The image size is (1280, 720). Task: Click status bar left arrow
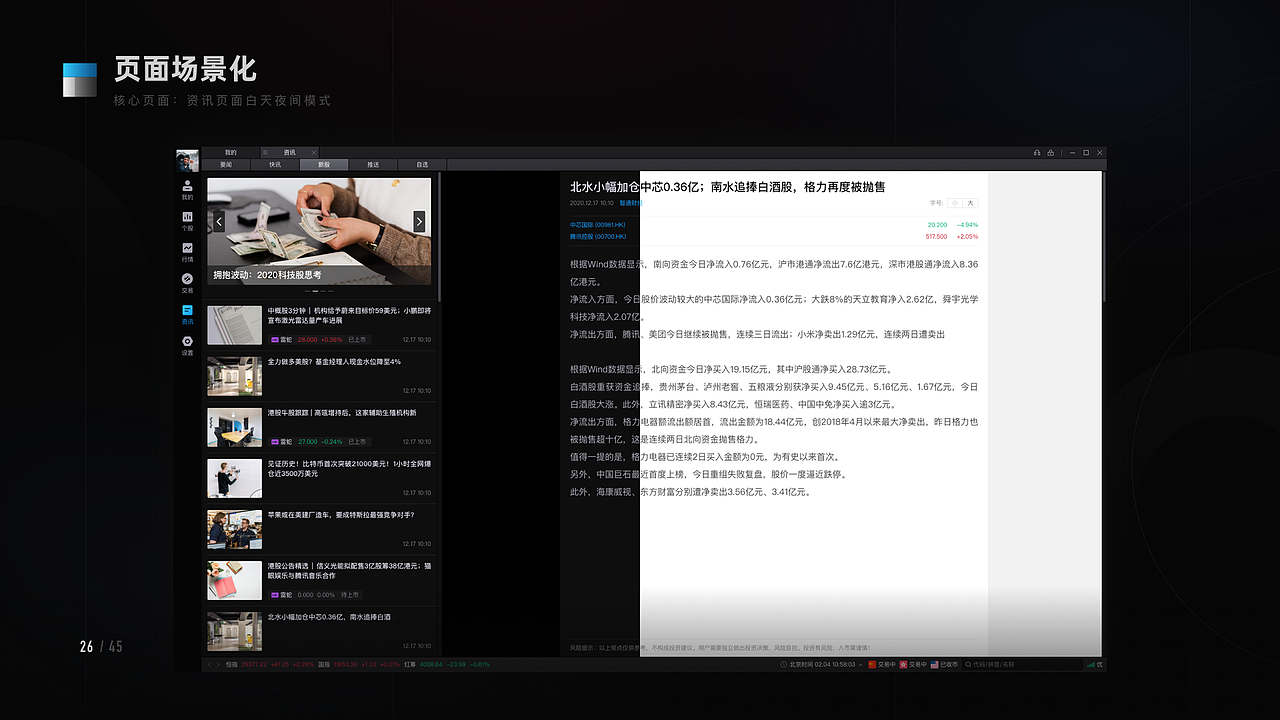pyautogui.click(x=209, y=664)
